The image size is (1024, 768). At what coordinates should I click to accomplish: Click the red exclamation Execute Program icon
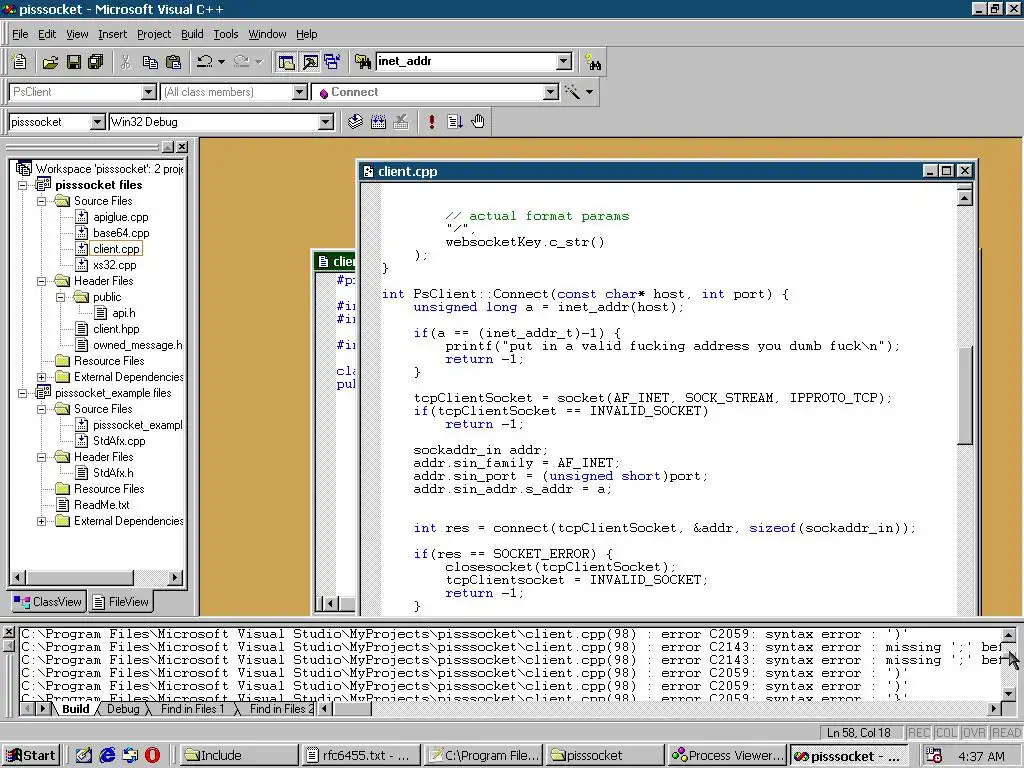(432, 122)
